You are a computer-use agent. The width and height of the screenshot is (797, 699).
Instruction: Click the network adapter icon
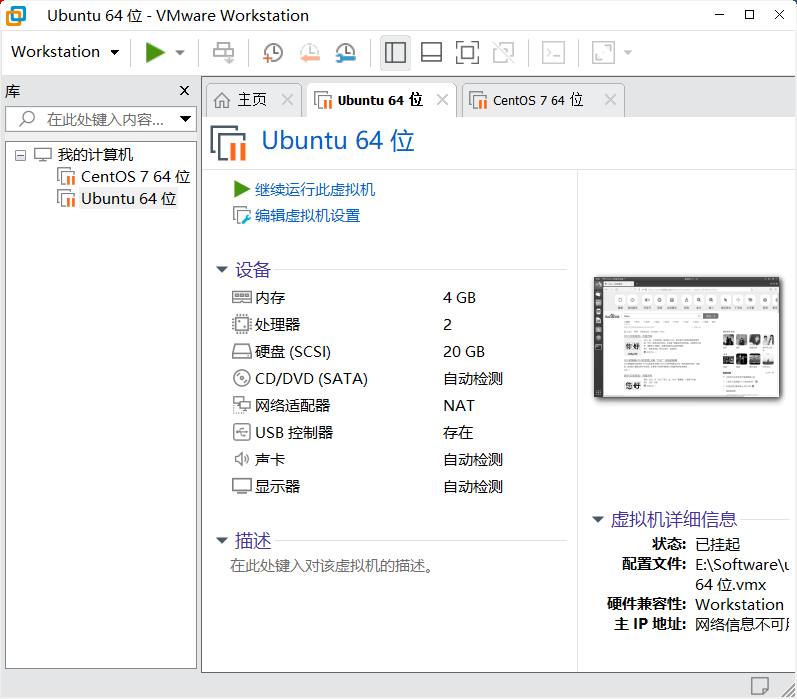[241, 405]
